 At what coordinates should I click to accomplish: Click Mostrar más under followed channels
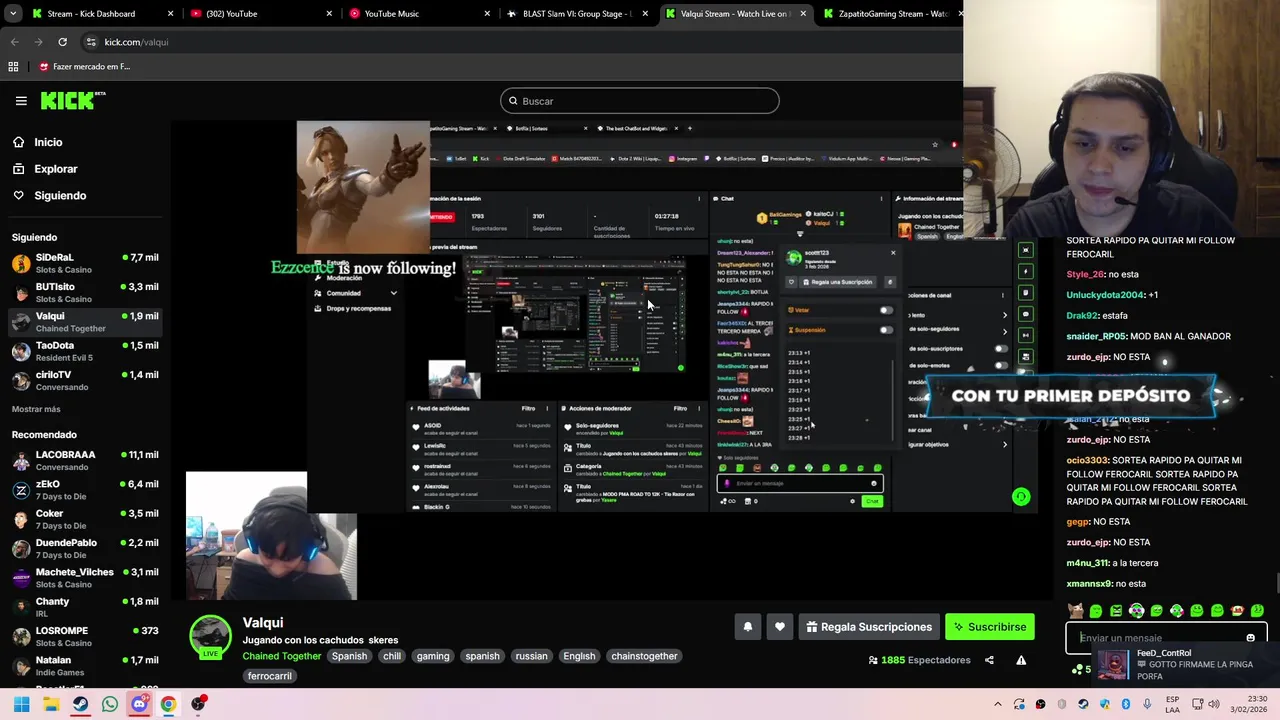(x=36, y=409)
